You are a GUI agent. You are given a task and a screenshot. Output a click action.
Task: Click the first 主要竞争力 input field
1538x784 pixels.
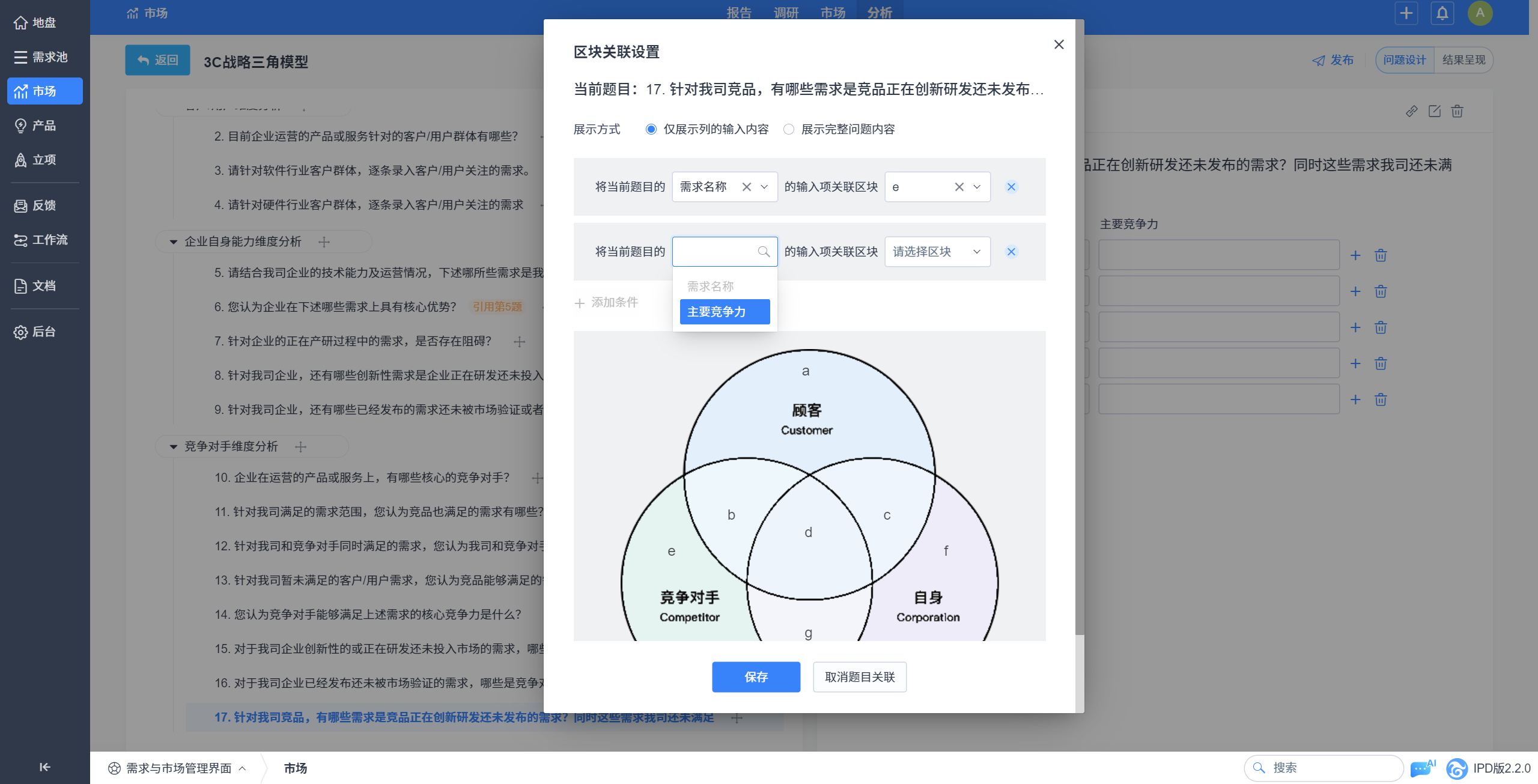point(1219,255)
